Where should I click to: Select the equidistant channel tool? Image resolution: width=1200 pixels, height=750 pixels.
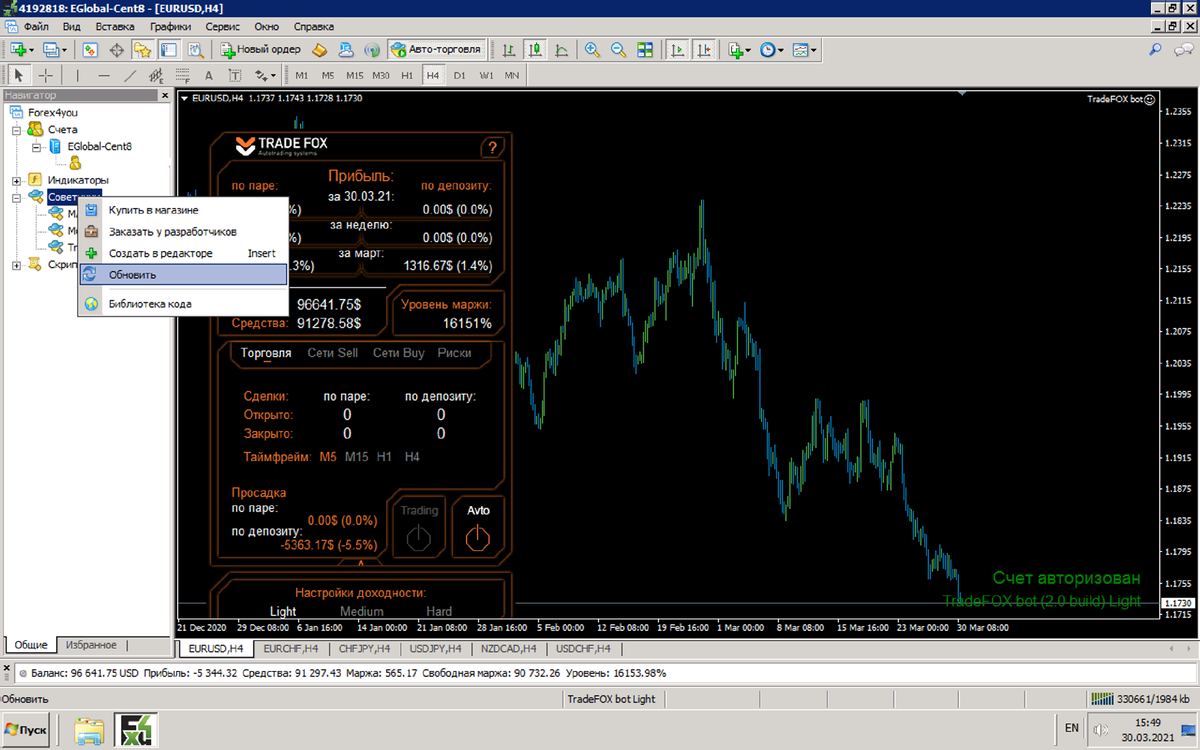tap(156, 75)
